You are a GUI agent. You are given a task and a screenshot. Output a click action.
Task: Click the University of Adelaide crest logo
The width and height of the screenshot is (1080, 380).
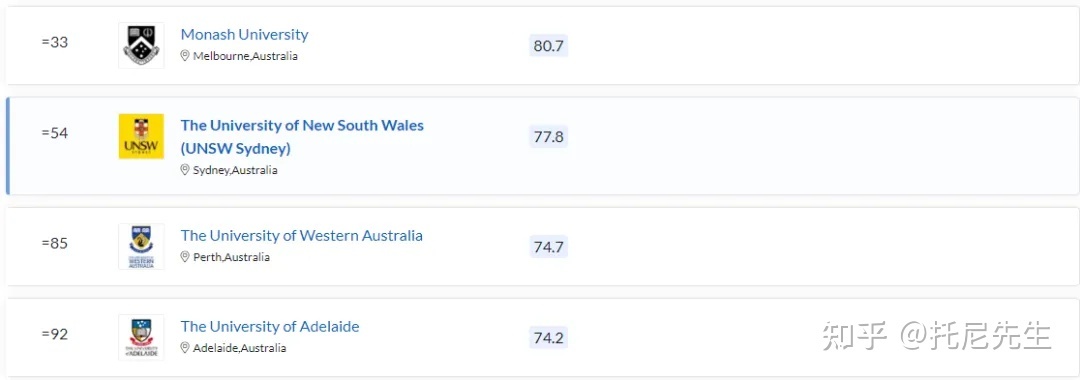tap(141, 337)
